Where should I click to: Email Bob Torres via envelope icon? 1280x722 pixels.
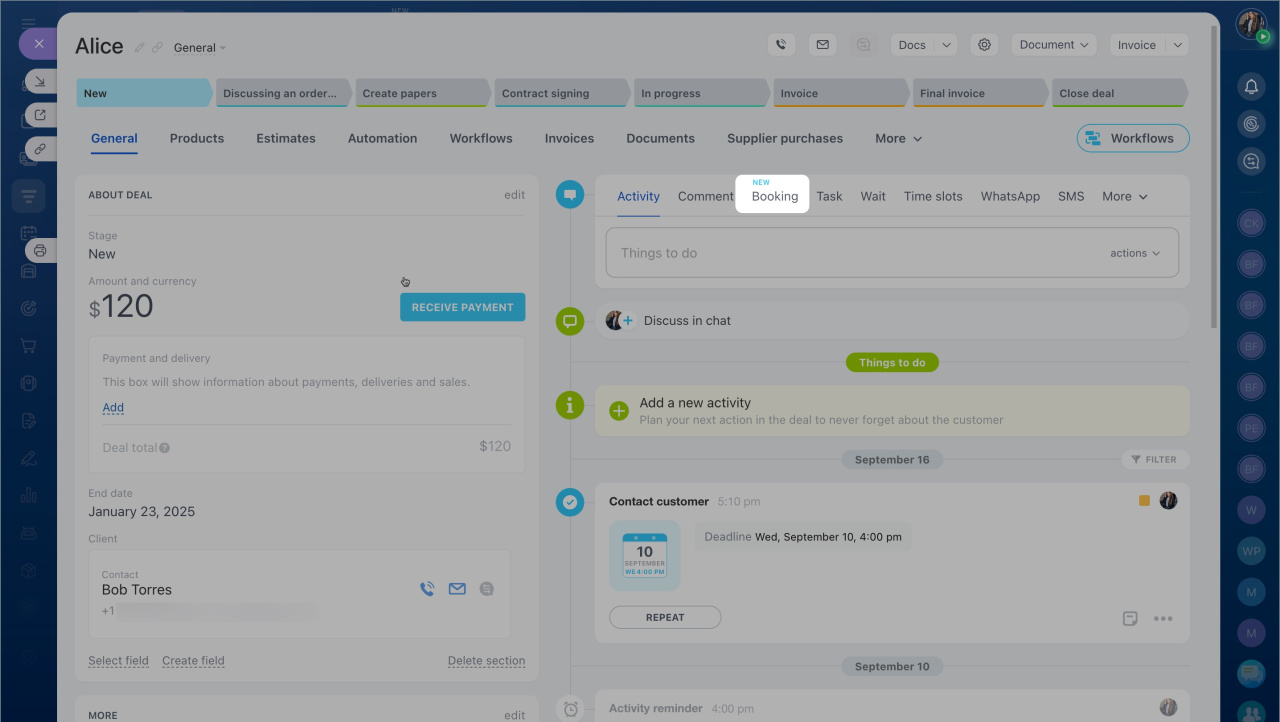coord(457,589)
